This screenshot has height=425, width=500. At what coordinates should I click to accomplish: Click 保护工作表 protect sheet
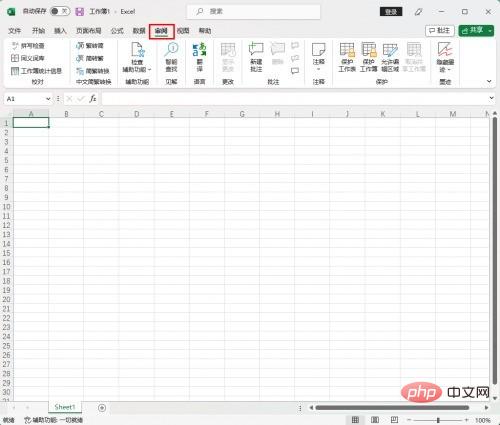coord(347,57)
